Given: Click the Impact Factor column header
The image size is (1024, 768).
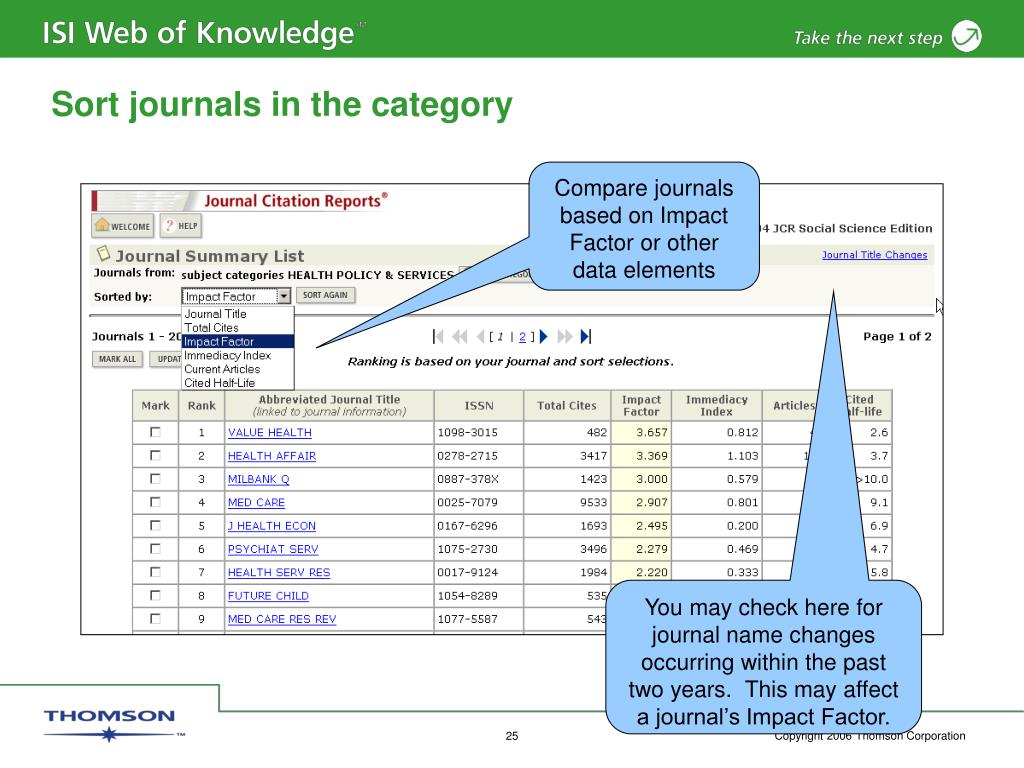Looking at the screenshot, I should pos(641,406).
